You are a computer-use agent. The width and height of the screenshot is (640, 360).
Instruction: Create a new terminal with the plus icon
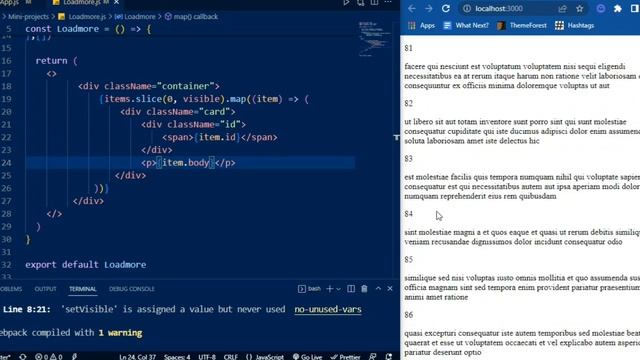pos(330,289)
